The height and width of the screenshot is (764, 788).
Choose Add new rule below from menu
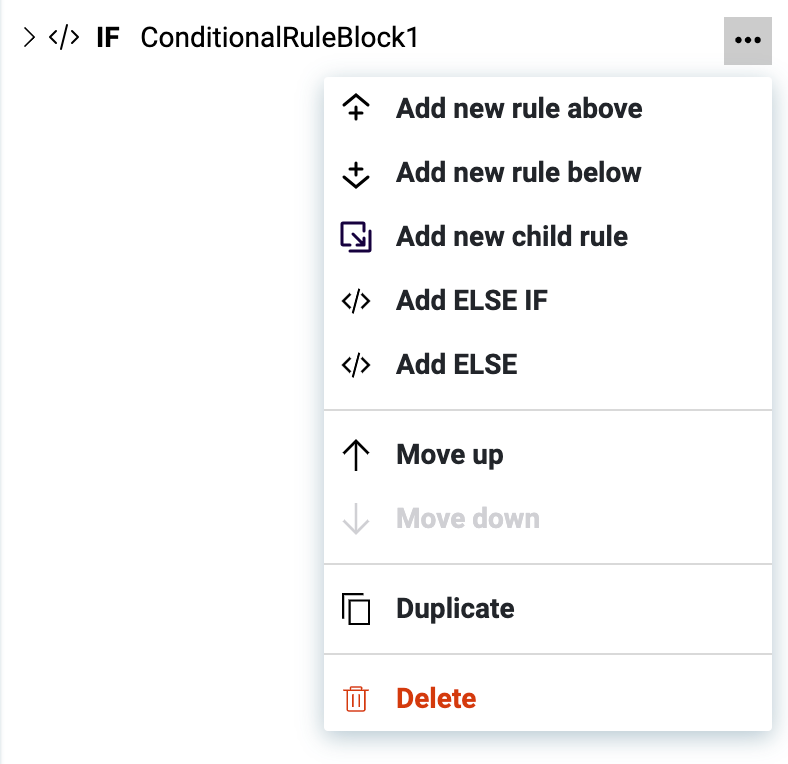518,173
